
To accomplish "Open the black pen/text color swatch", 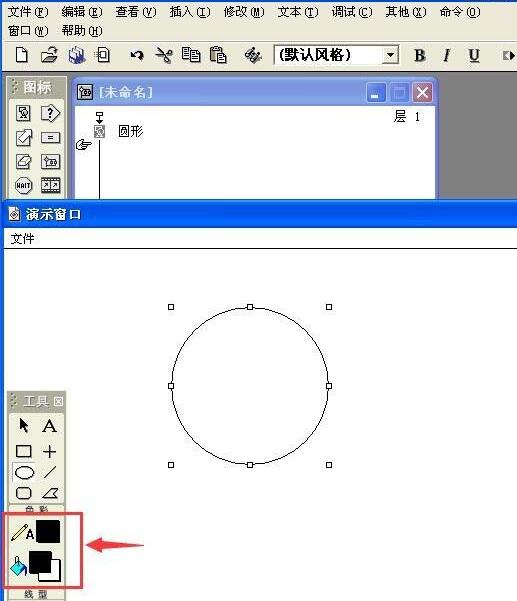I will [48, 531].
